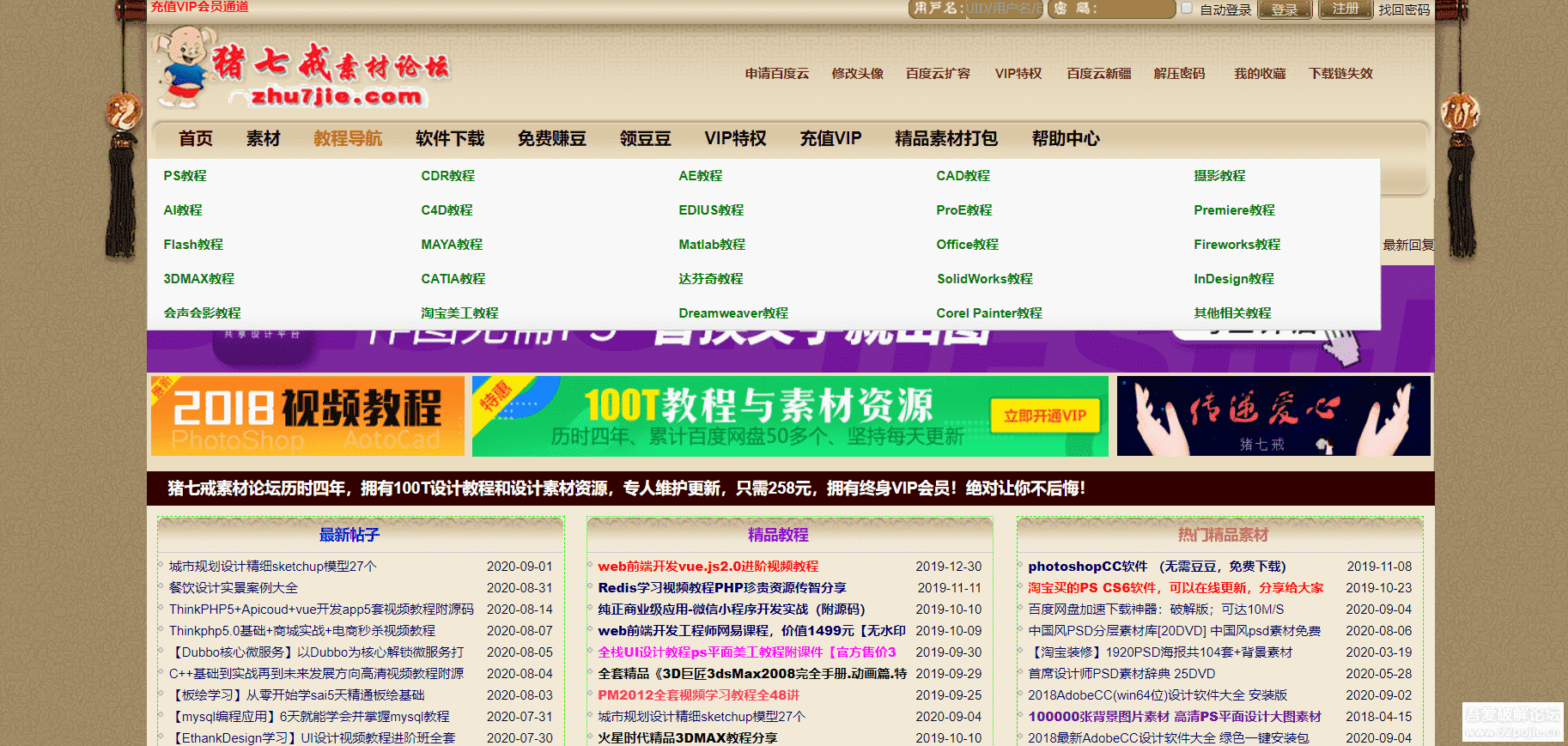Image resolution: width=1568 pixels, height=746 pixels.
Task: Focus the 用户名 username input field
Action: click(1002, 9)
